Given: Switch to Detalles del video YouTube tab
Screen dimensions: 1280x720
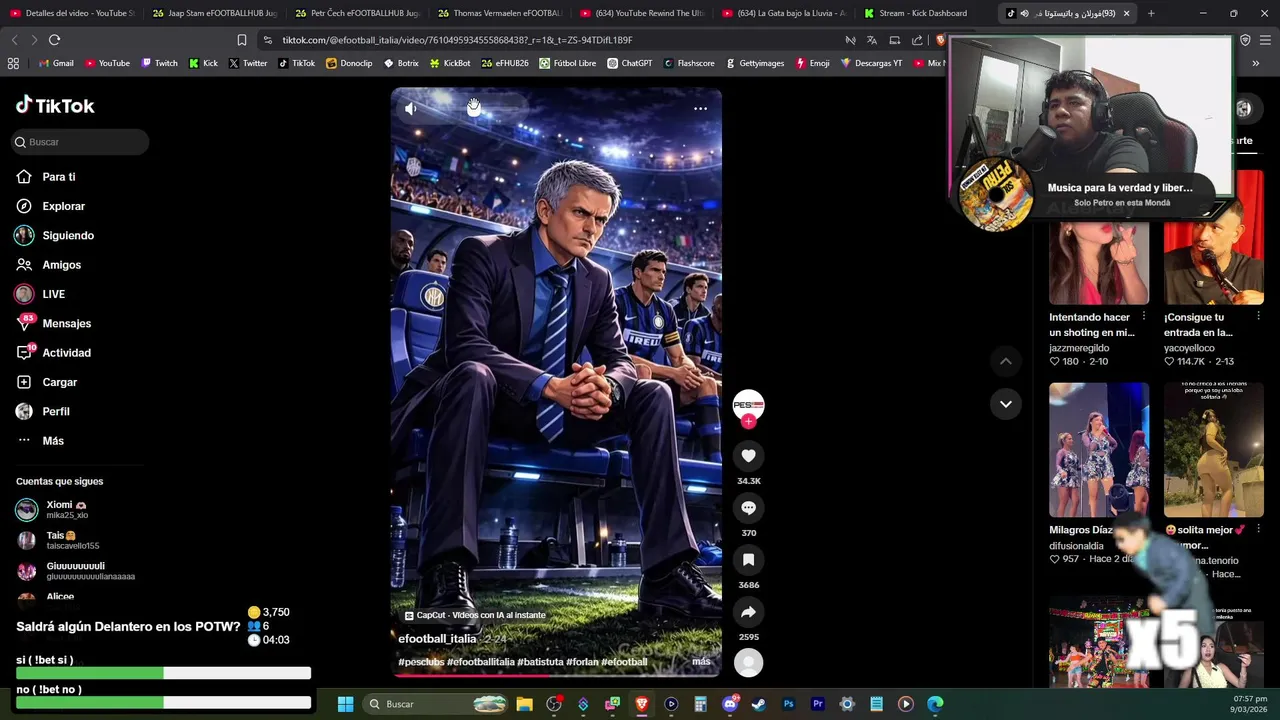Looking at the screenshot, I should pyautogui.click(x=71, y=13).
